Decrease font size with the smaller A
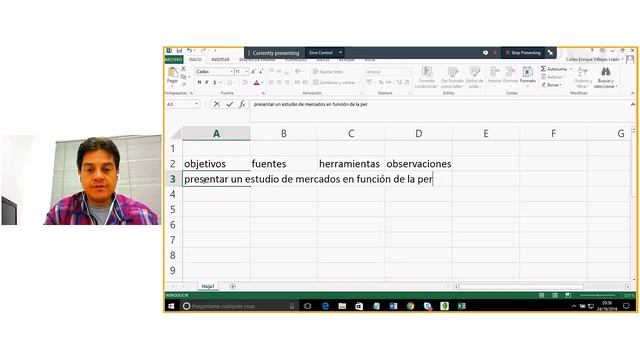Screen dimensions: 640x360 (261, 71)
